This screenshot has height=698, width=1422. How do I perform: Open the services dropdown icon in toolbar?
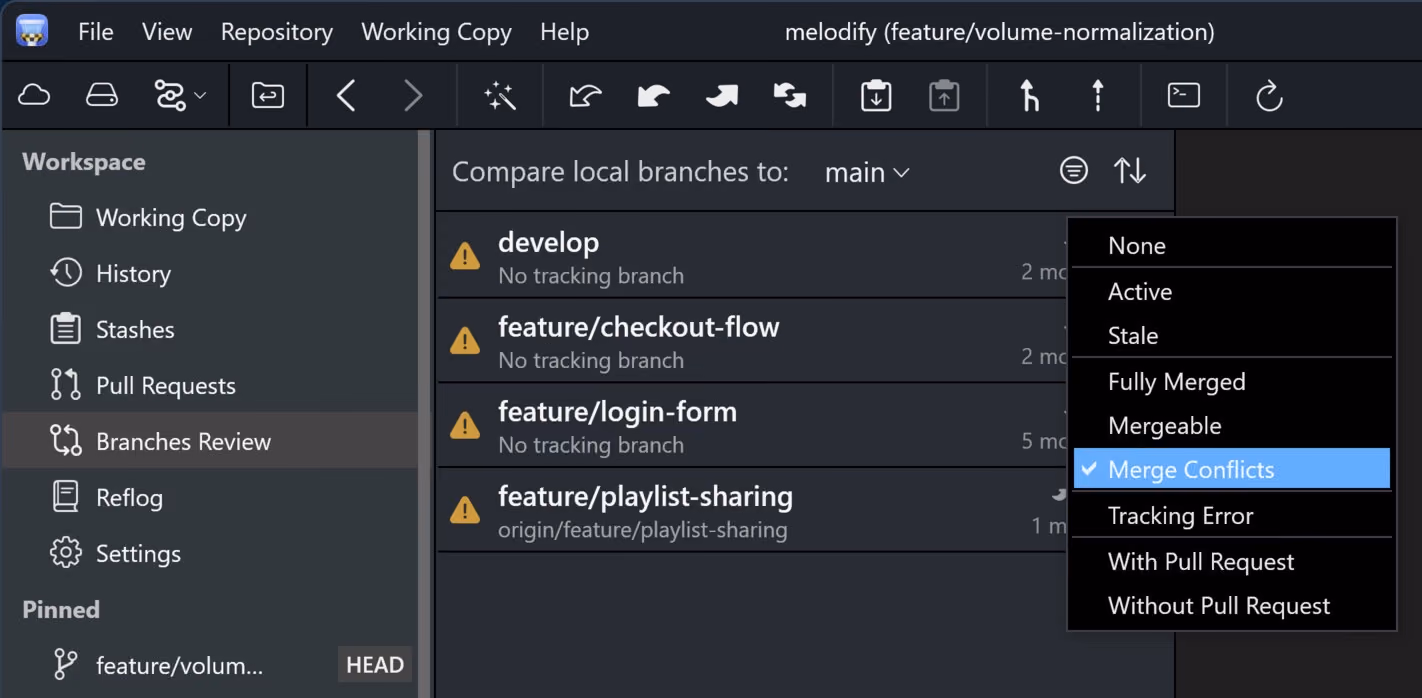coord(179,96)
